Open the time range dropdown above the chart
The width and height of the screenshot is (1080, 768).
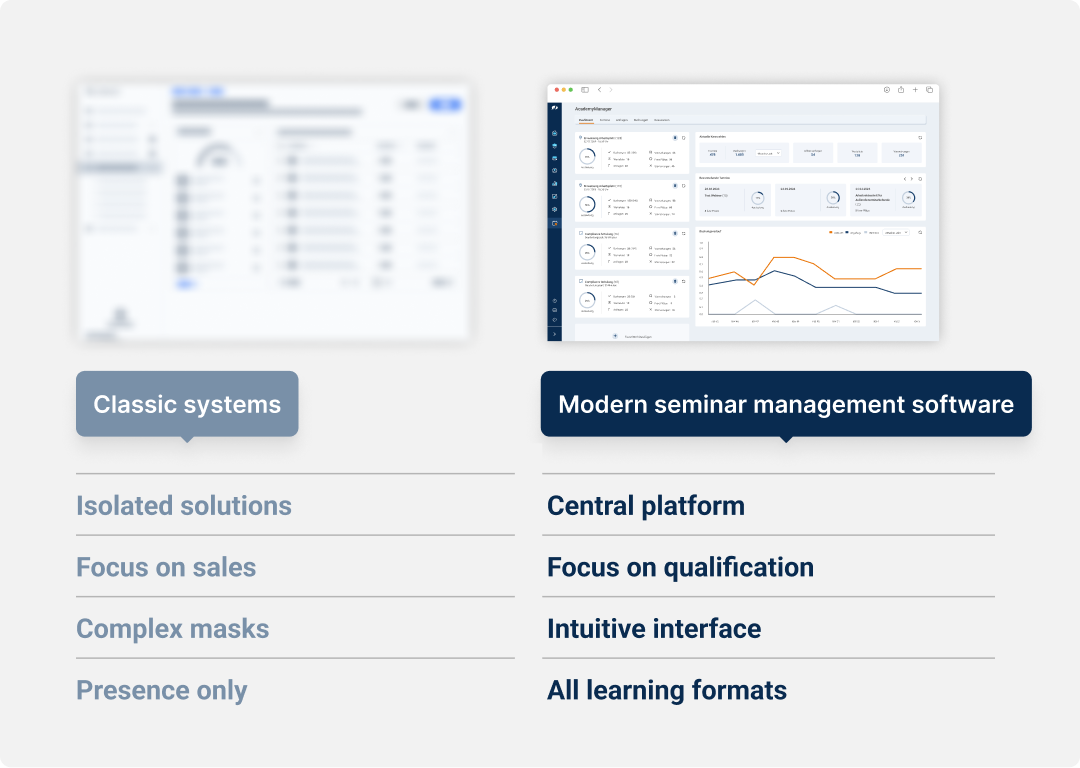click(x=896, y=232)
